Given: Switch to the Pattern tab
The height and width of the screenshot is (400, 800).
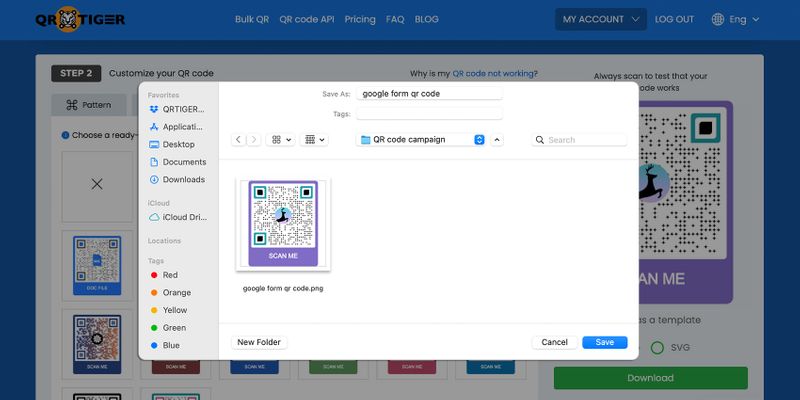Looking at the screenshot, I should [89, 105].
